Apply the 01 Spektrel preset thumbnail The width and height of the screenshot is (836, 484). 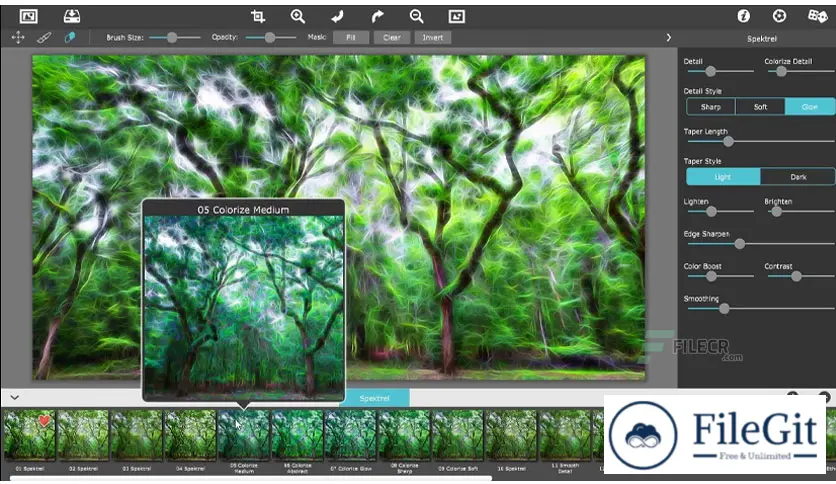30,435
